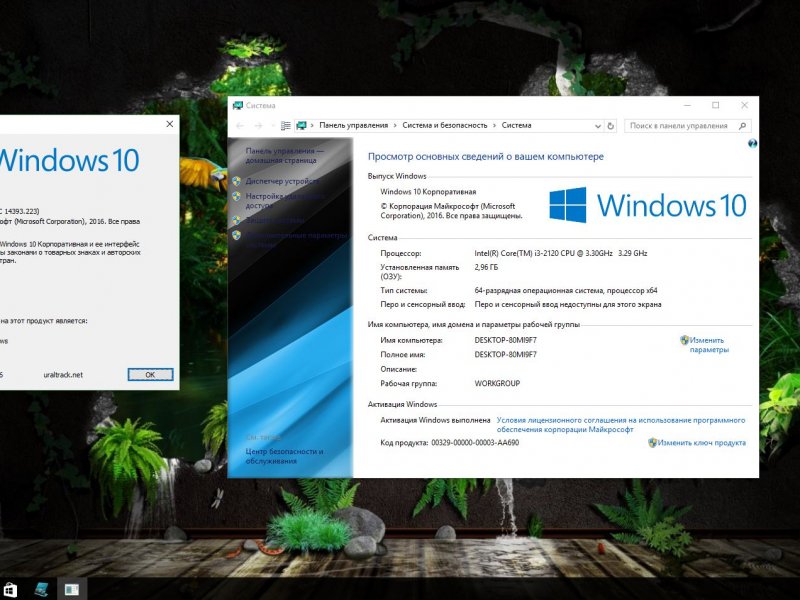Click the search magnifier in the Control Panel
The height and width of the screenshot is (600, 800).
point(742,126)
